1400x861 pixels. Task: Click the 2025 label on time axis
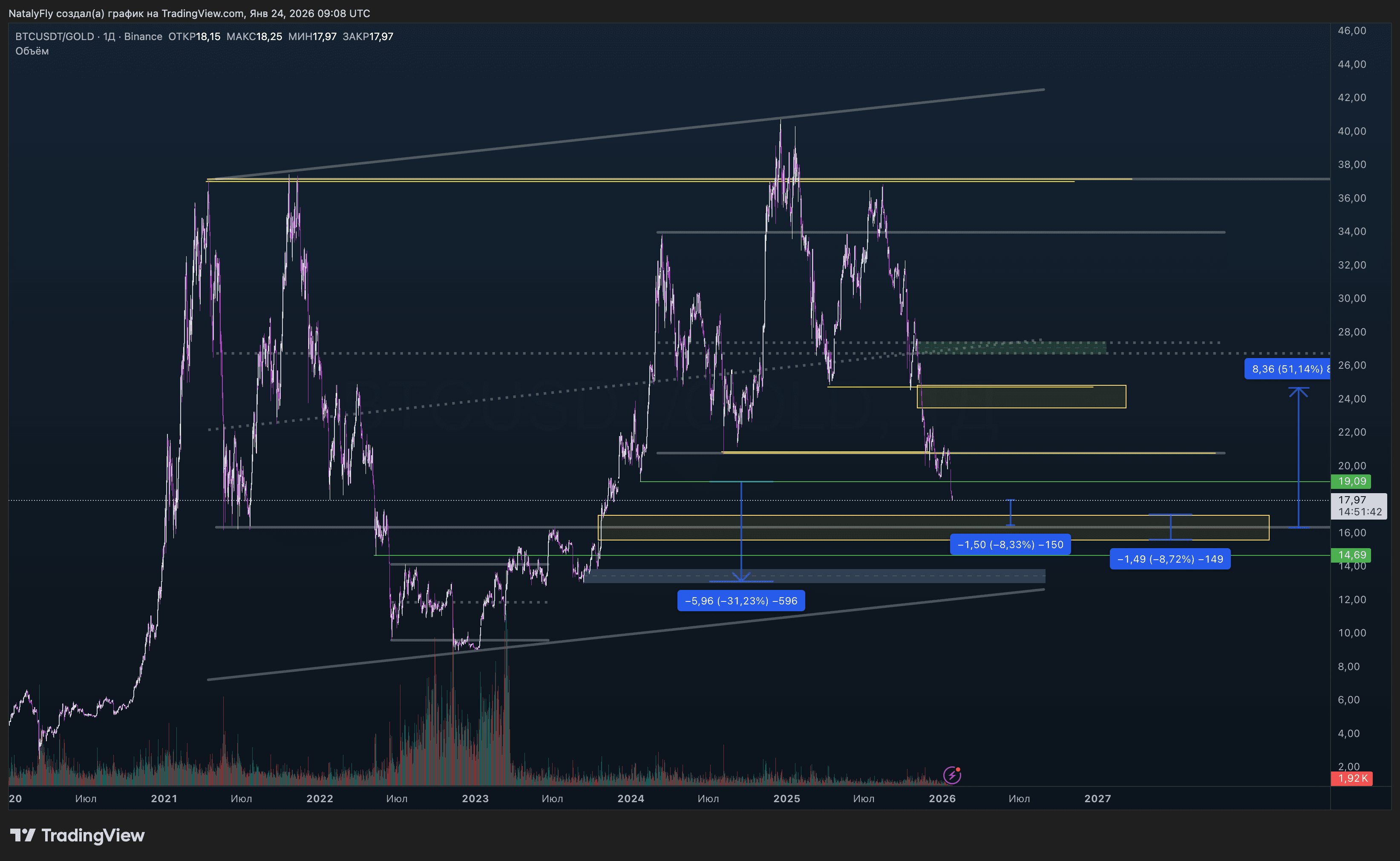786,798
